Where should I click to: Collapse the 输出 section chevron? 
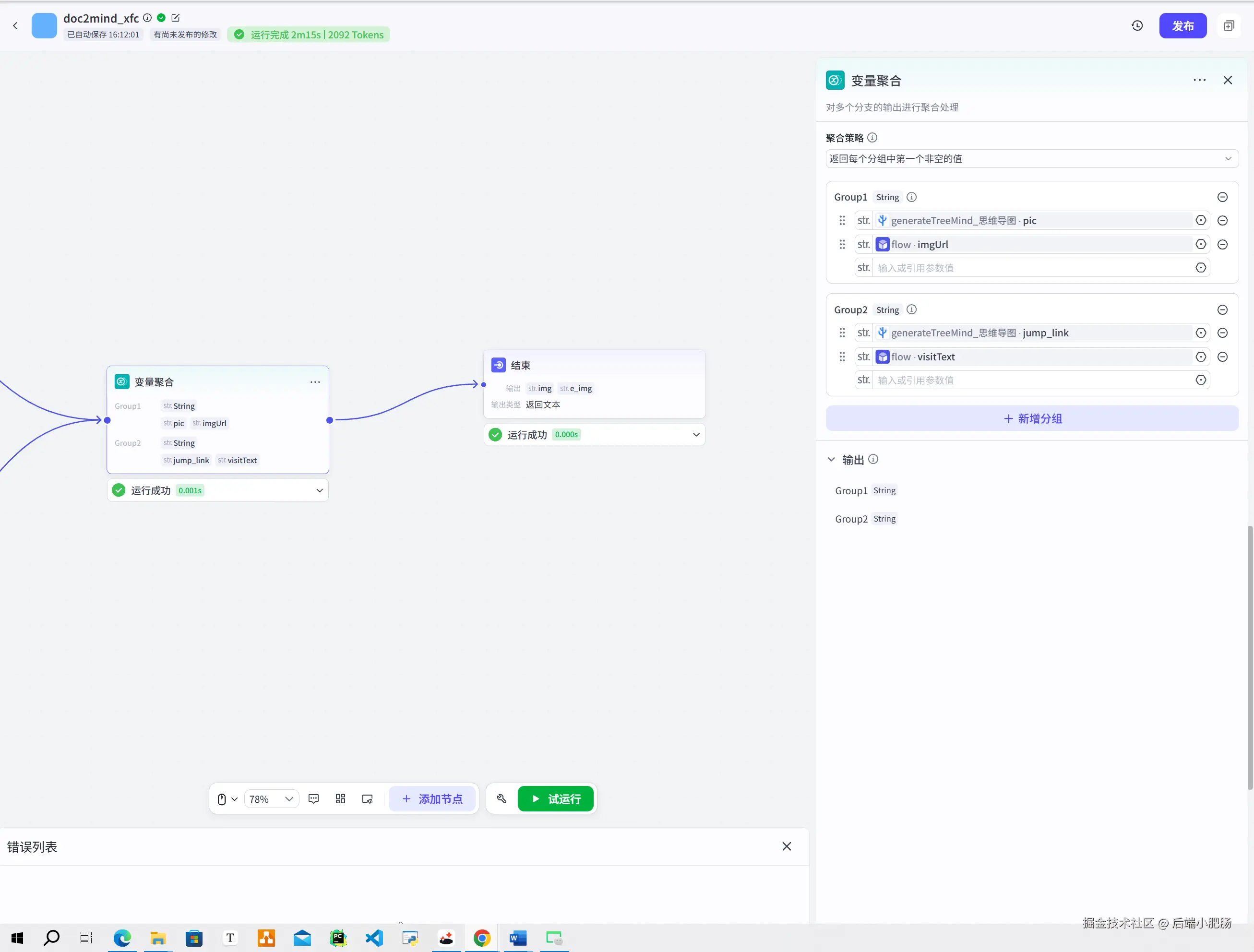tap(831, 460)
